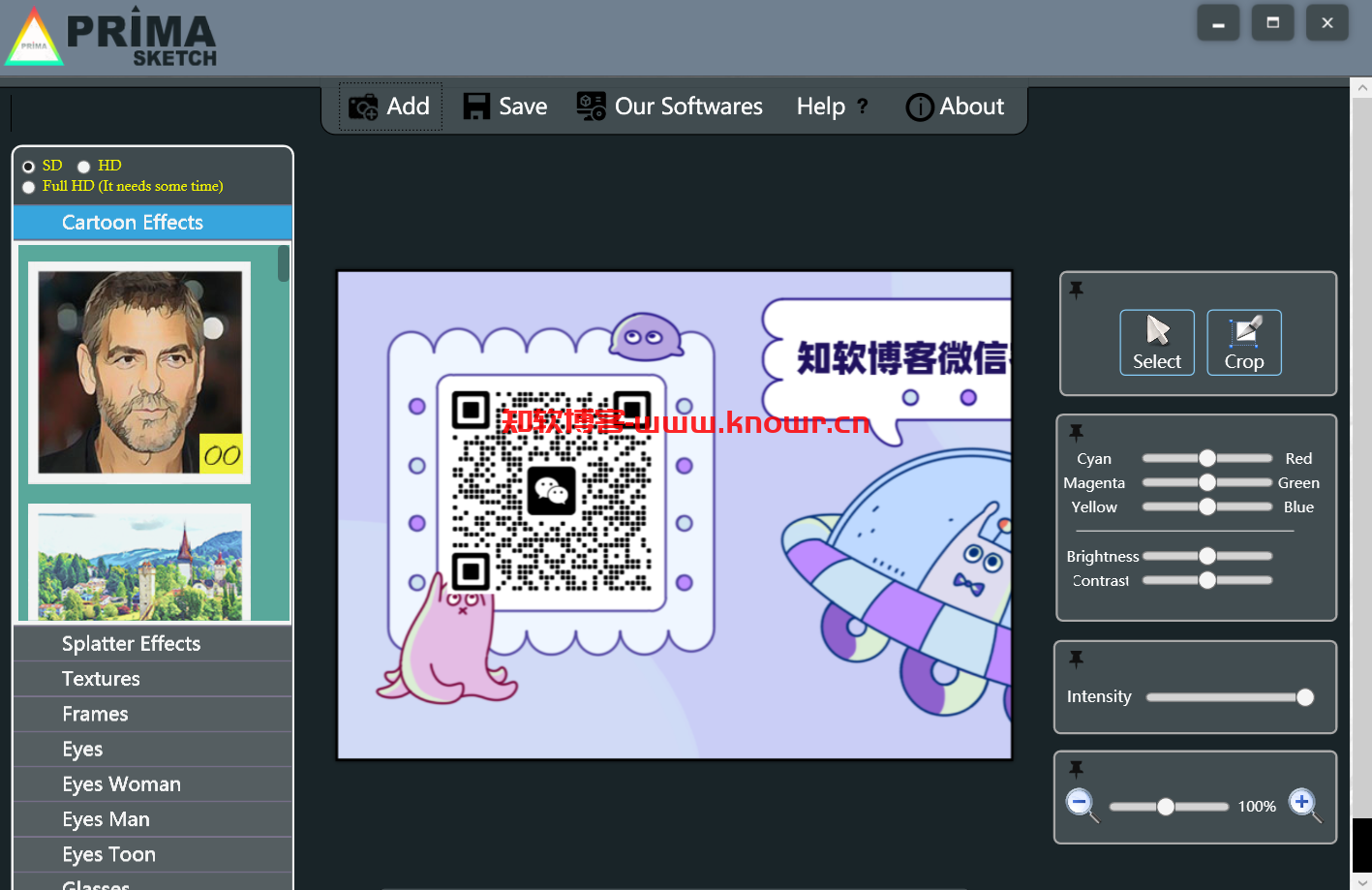The height and width of the screenshot is (890, 1372).
Task: Apply the man portrait cartoon effect thumbnail
Action: tap(139, 373)
